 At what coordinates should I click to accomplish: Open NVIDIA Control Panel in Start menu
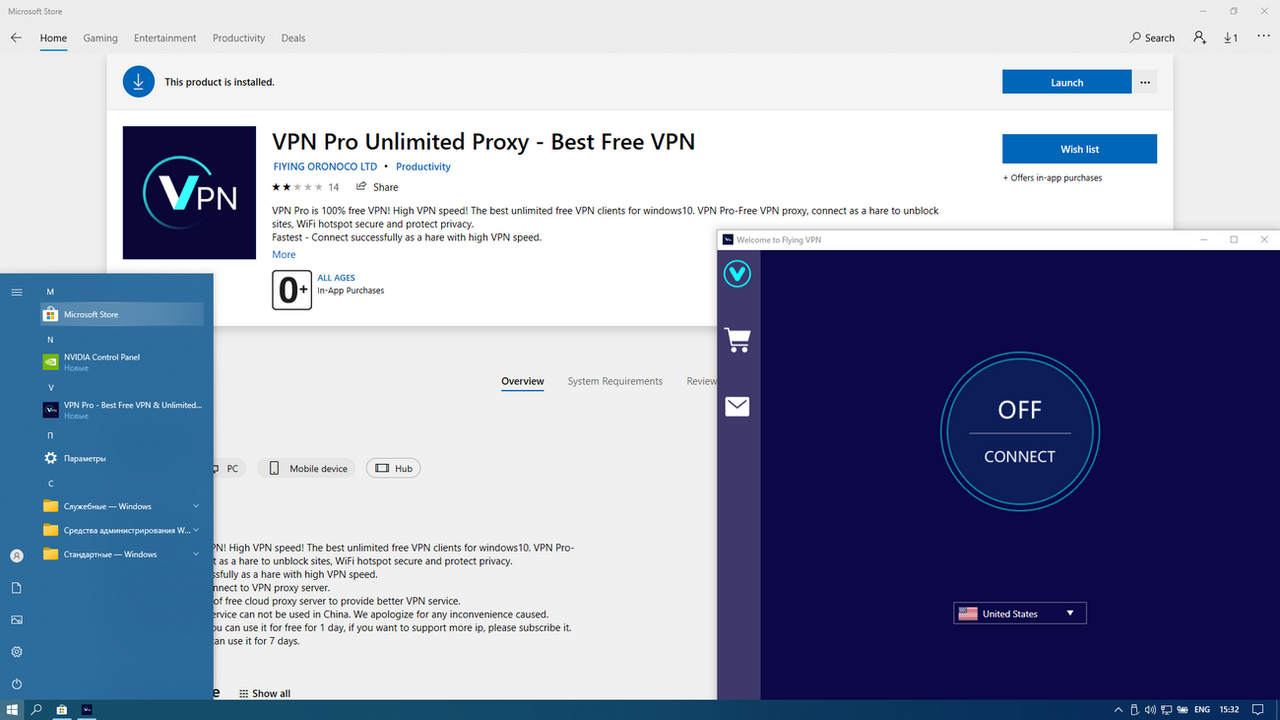tap(122, 361)
